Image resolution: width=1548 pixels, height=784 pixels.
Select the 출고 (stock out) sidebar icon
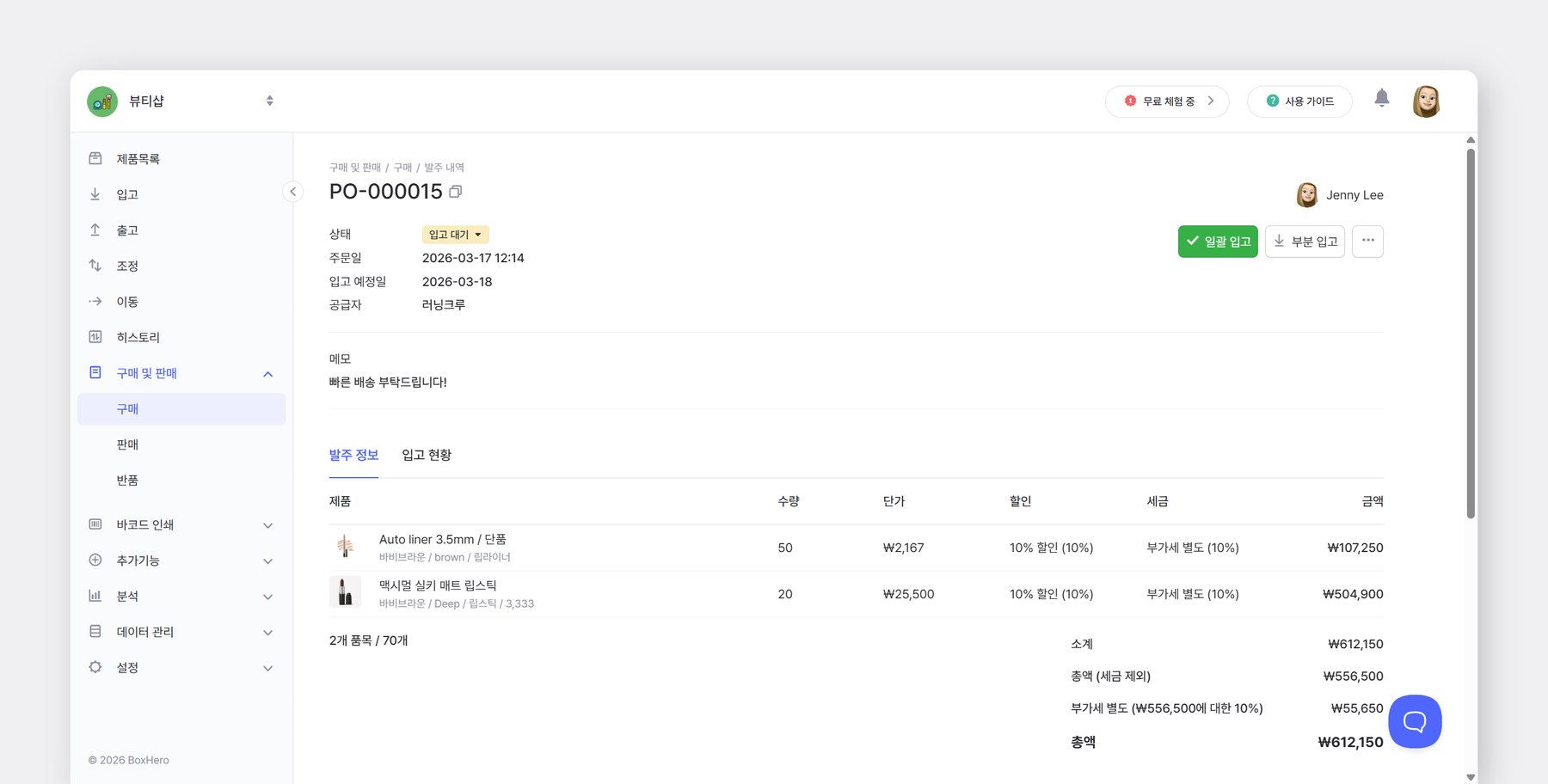[x=95, y=230]
